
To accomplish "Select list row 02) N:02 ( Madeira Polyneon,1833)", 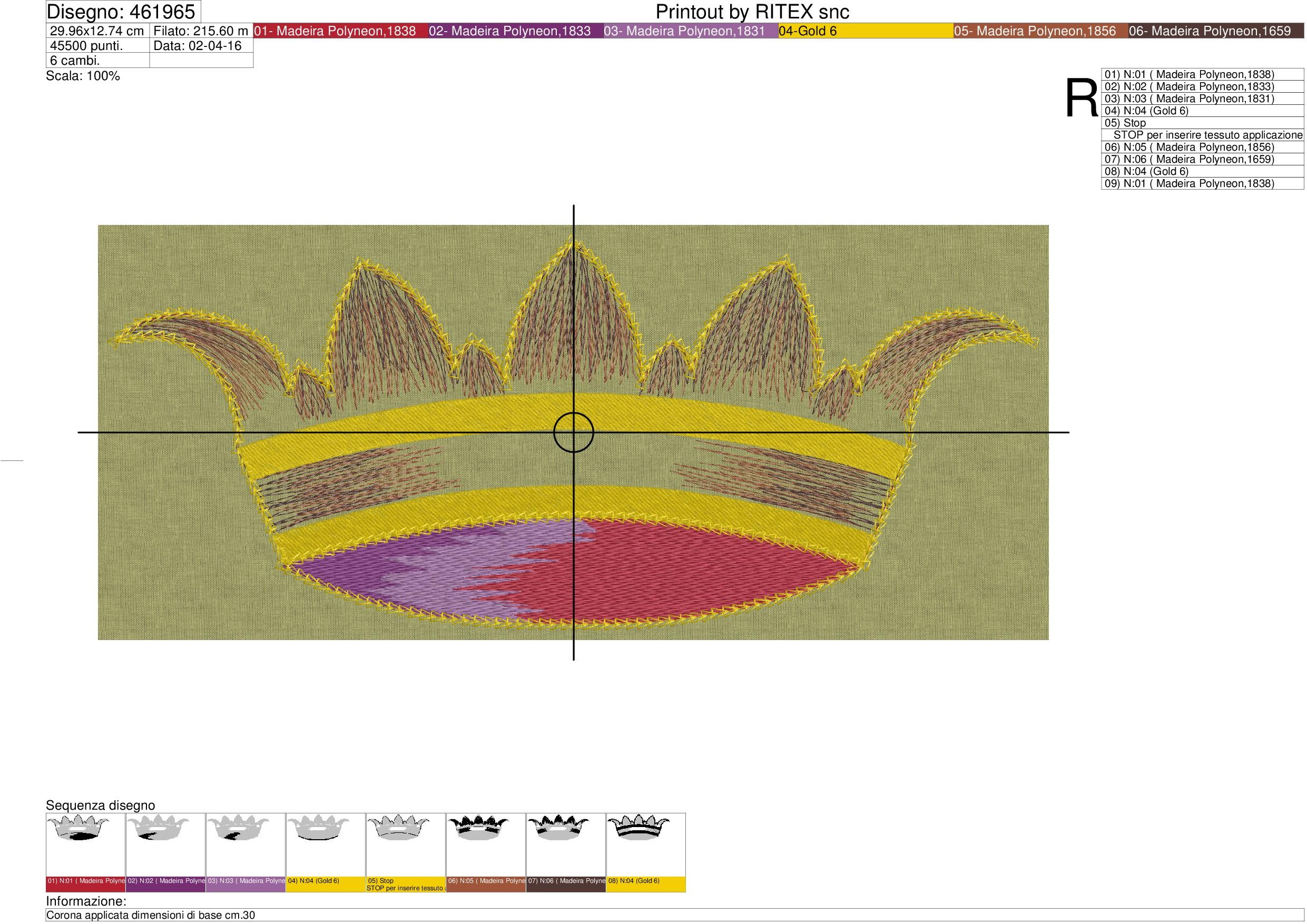I will coord(1203,86).
